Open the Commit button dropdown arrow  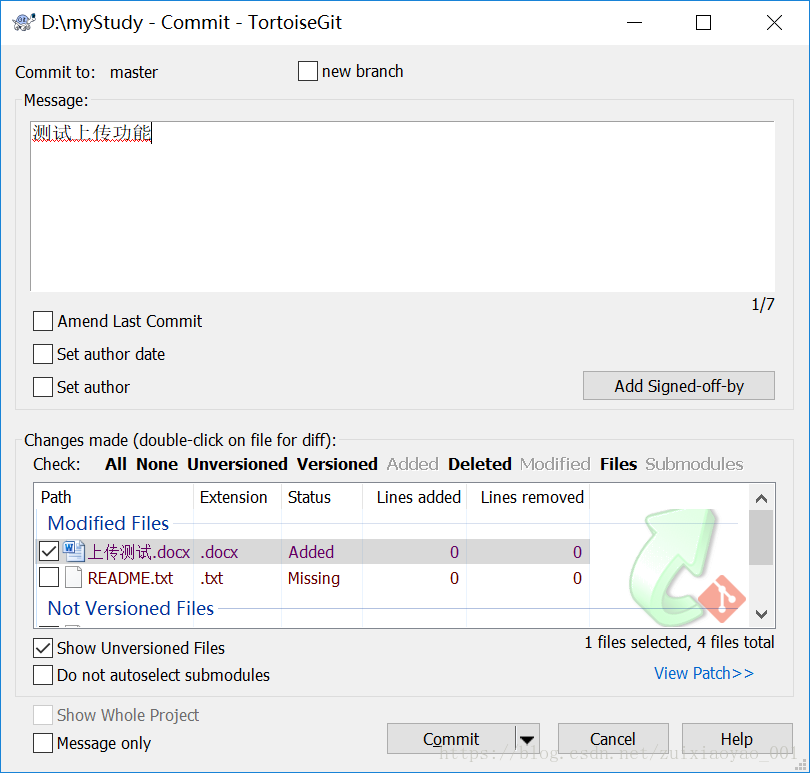pyautogui.click(x=527, y=739)
